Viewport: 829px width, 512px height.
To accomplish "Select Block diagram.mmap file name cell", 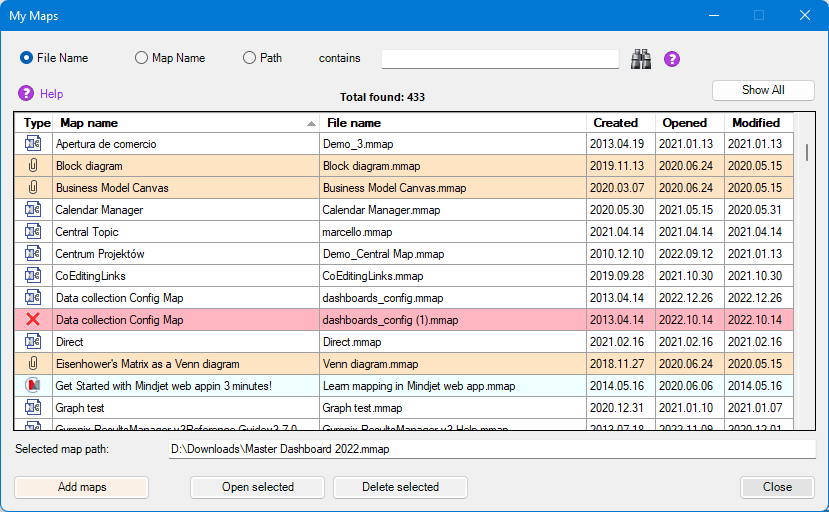I will tap(453, 166).
